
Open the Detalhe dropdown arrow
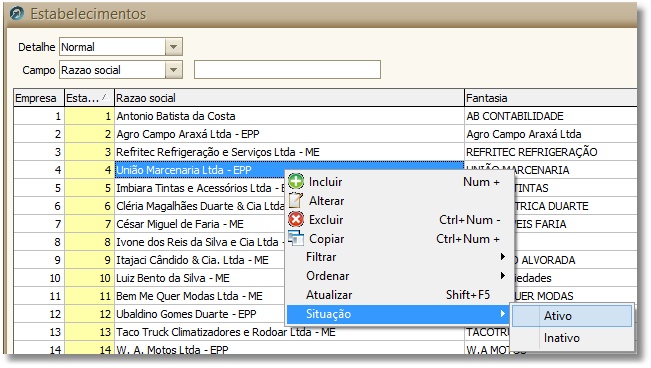click(x=174, y=47)
